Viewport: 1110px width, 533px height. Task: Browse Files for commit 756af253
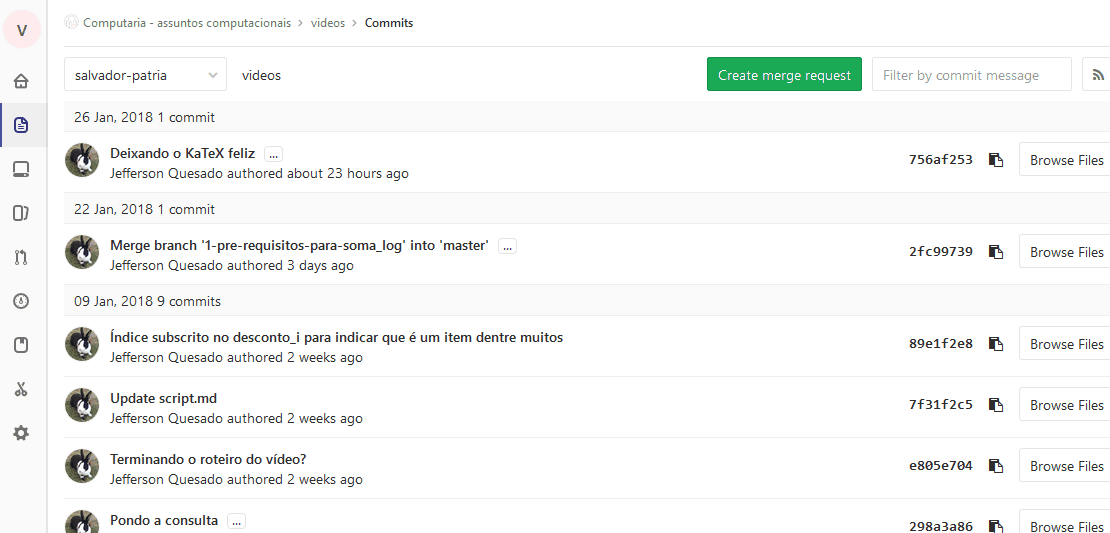[1065, 159]
